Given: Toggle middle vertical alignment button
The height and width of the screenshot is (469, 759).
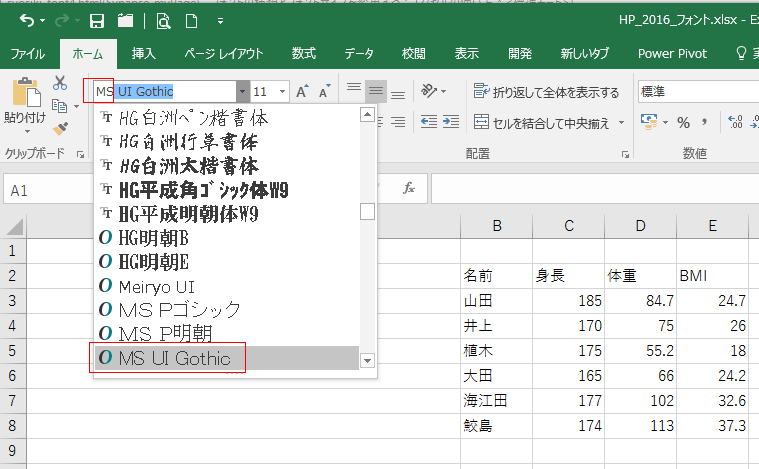Looking at the screenshot, I should pos(376,91).
